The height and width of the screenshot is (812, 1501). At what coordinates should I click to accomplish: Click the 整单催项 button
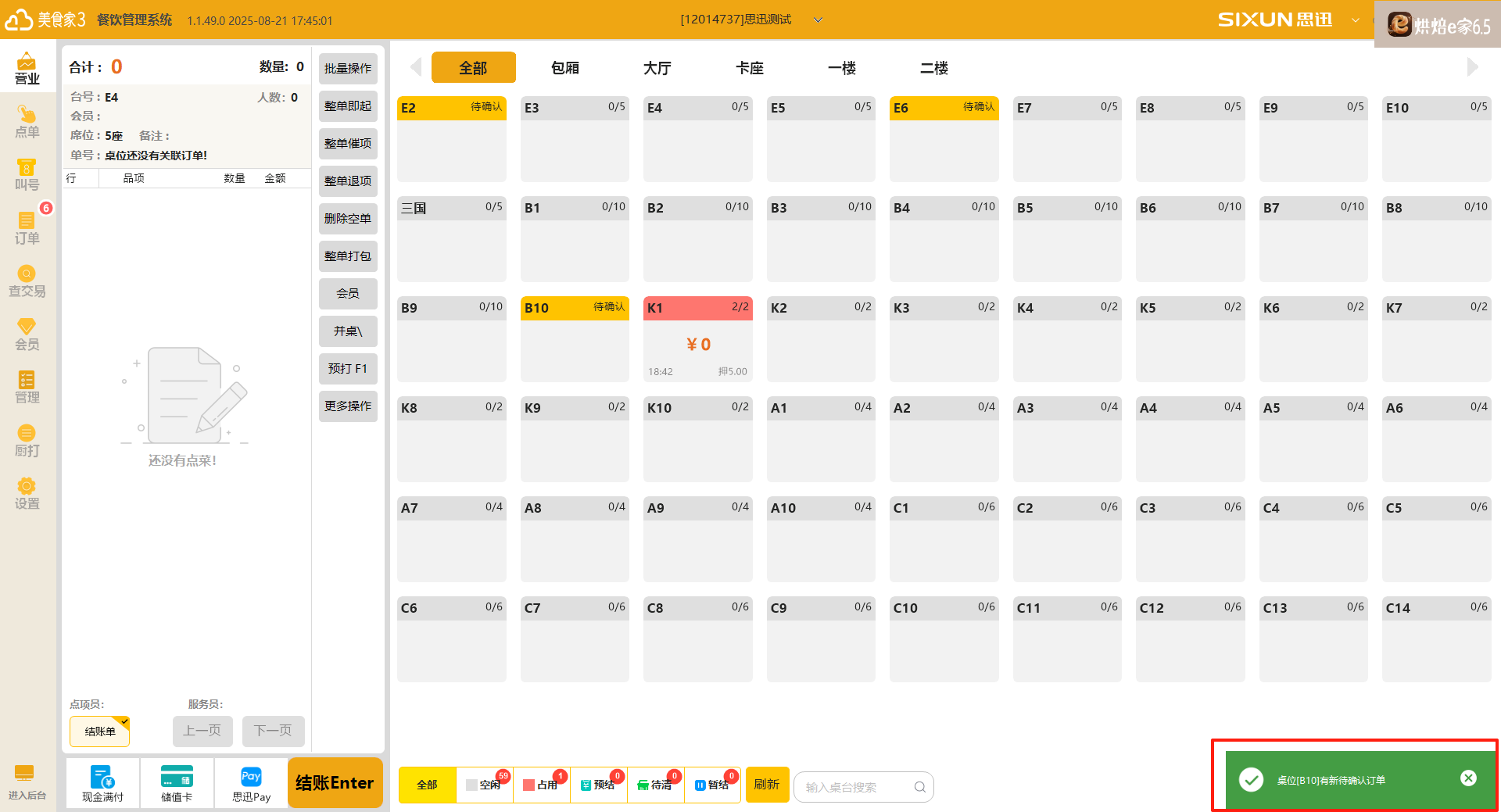tap(348, 144)
